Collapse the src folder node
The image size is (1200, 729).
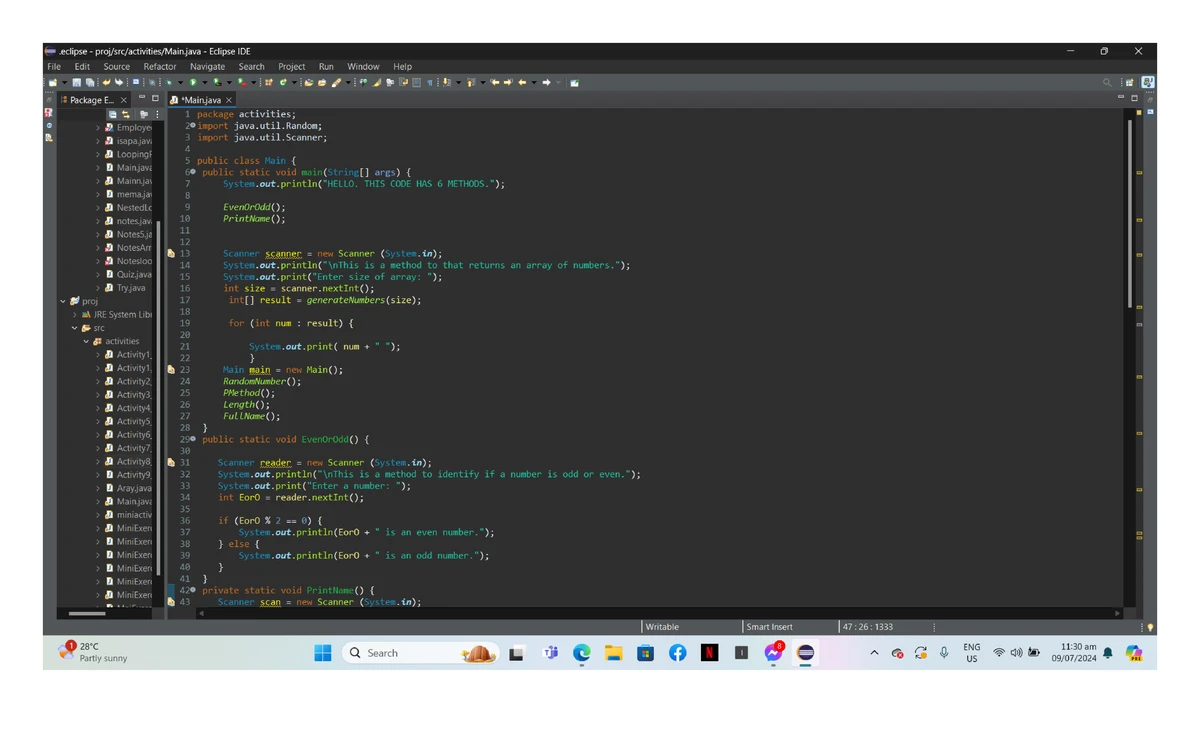(x=74, y=328)
